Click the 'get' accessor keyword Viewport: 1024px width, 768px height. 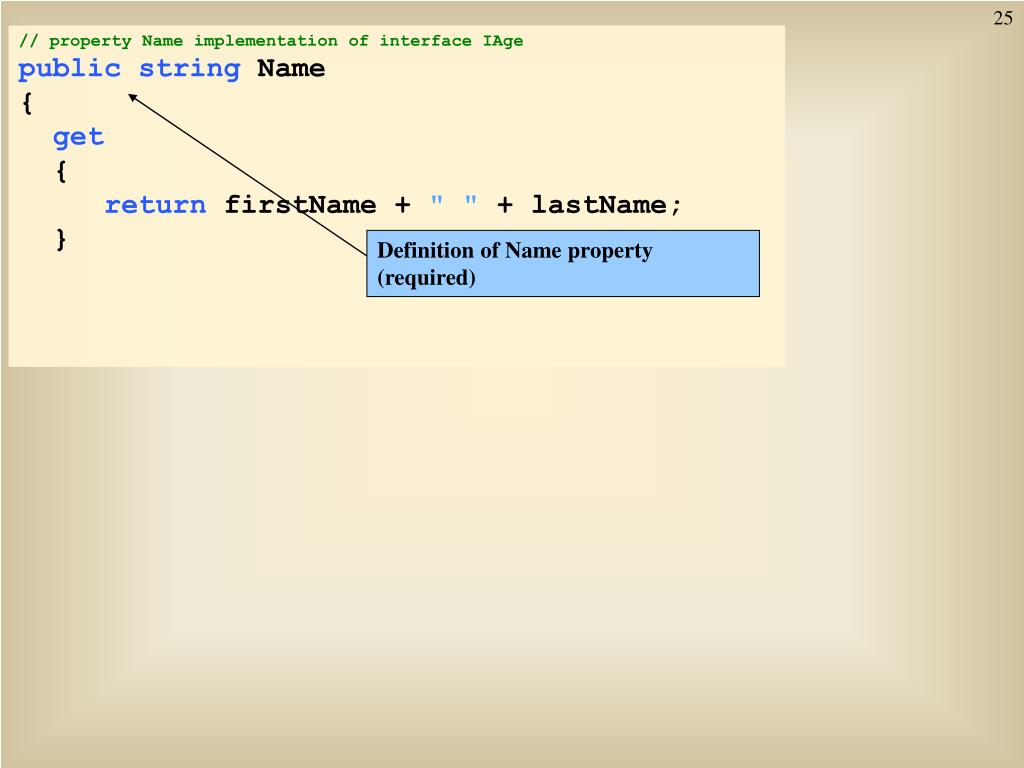click(78, 138)
